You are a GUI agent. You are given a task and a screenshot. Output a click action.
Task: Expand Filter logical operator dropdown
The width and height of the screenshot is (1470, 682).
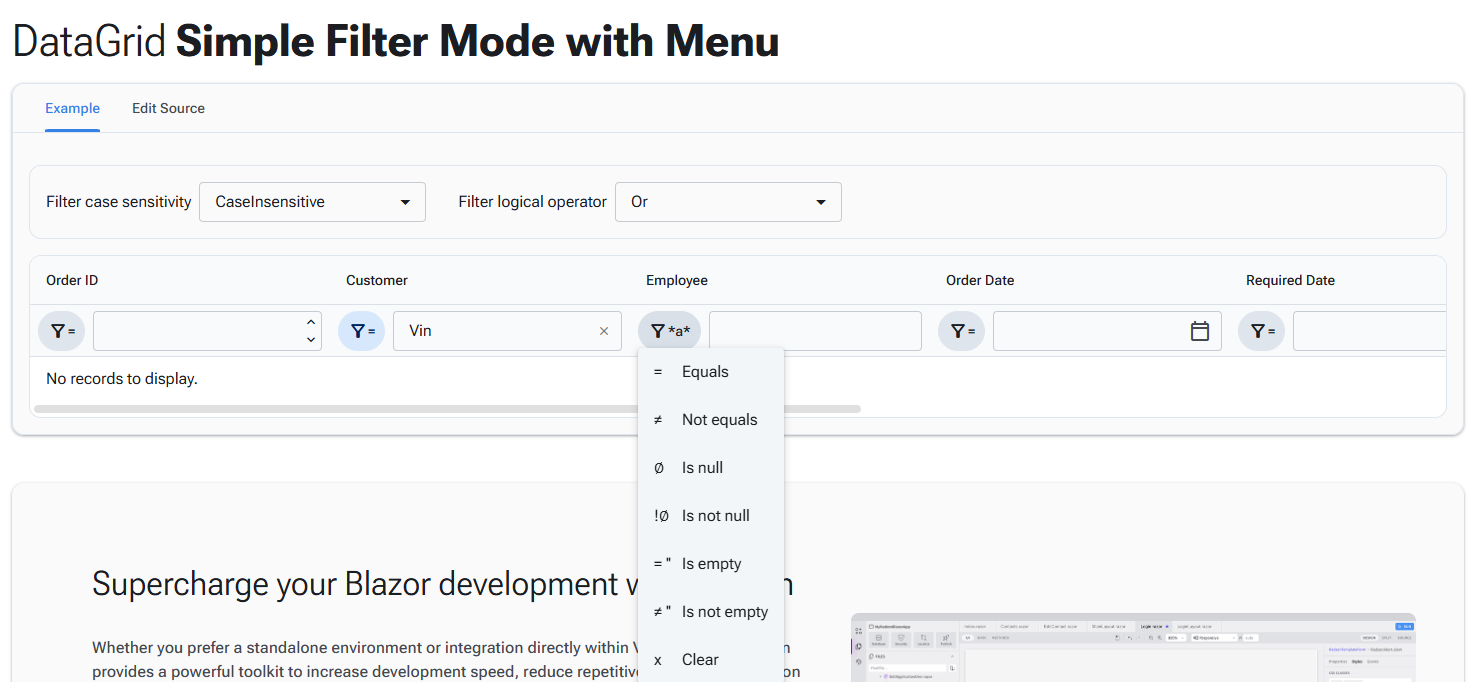pos(728,202)
